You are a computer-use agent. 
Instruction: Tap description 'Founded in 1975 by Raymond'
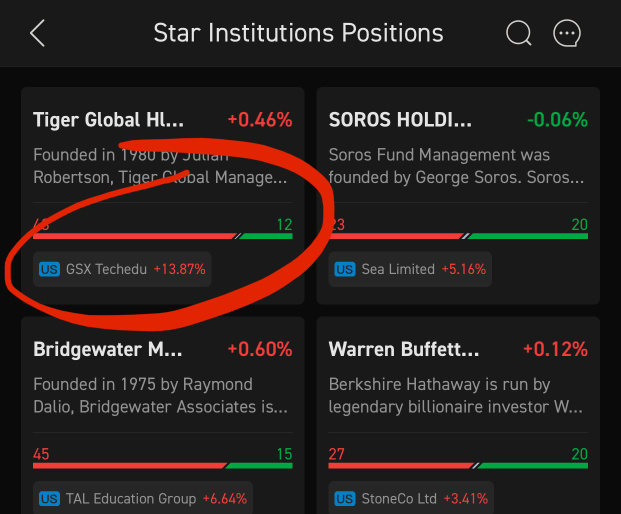point(160,396)
